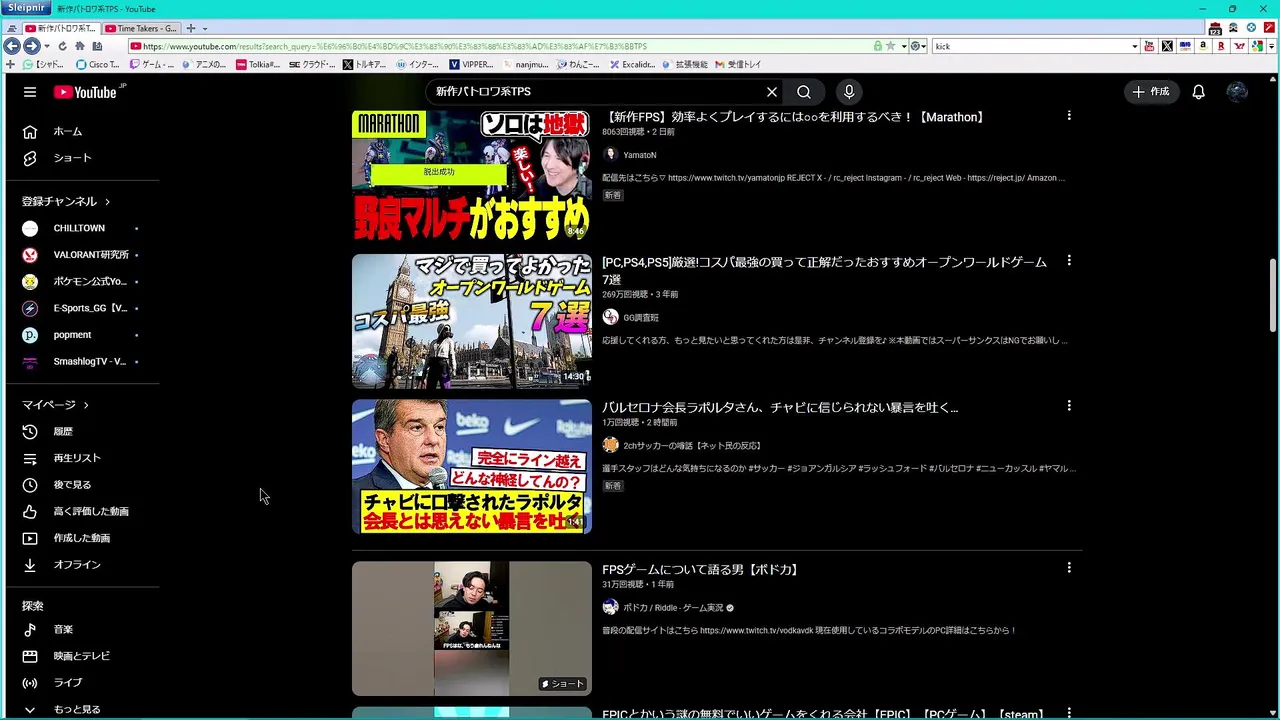
Task: Open the browser search box dropdown arrow
Action: tap(1134, 46)
